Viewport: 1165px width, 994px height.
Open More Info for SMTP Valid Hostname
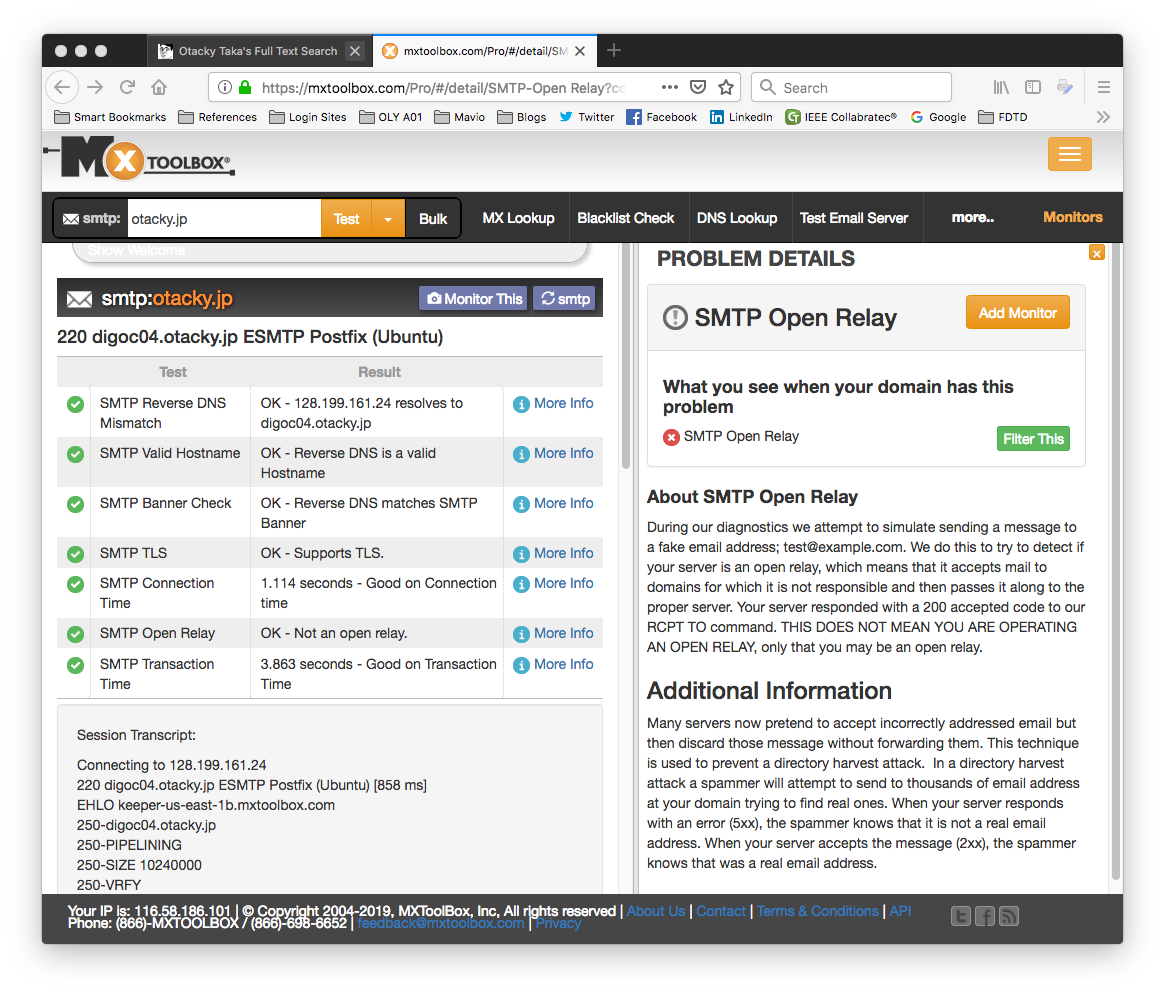pyautogui.click(x=554, y=453)
